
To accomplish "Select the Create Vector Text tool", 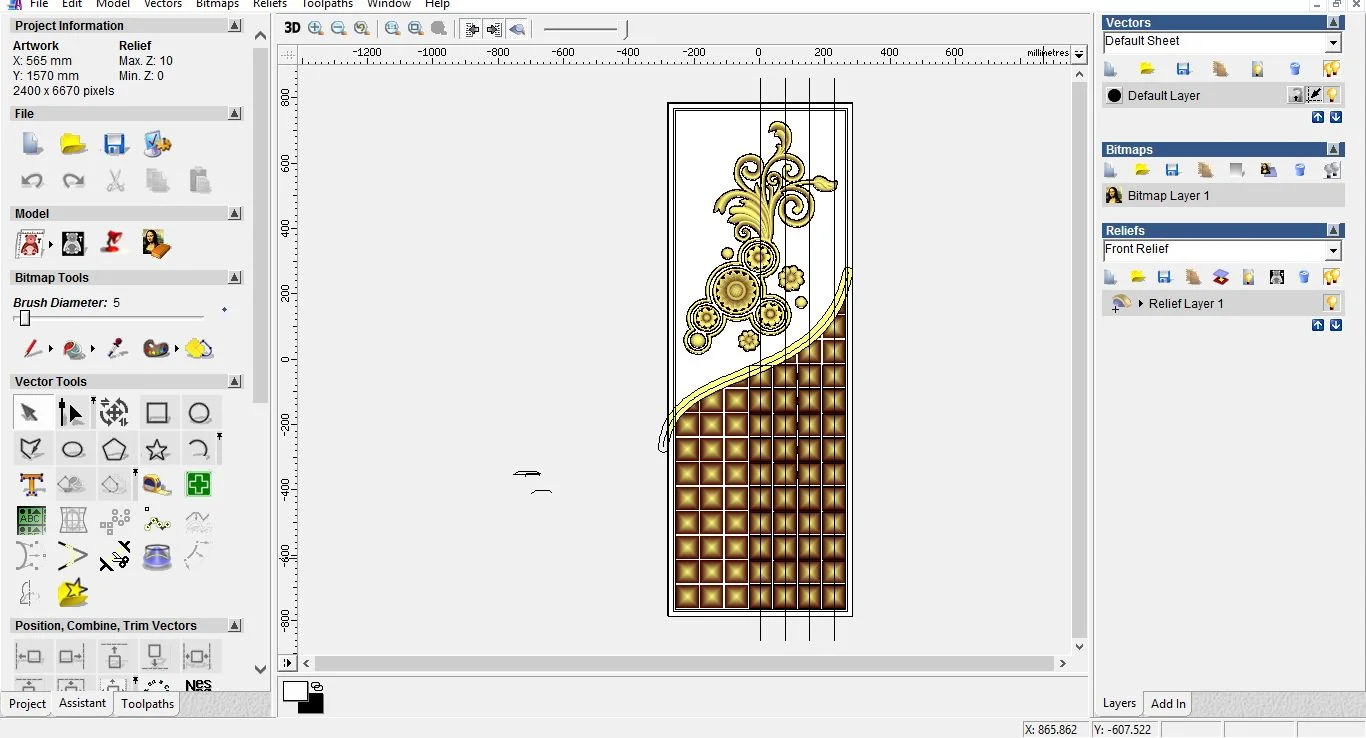I will tap(31, 485).
